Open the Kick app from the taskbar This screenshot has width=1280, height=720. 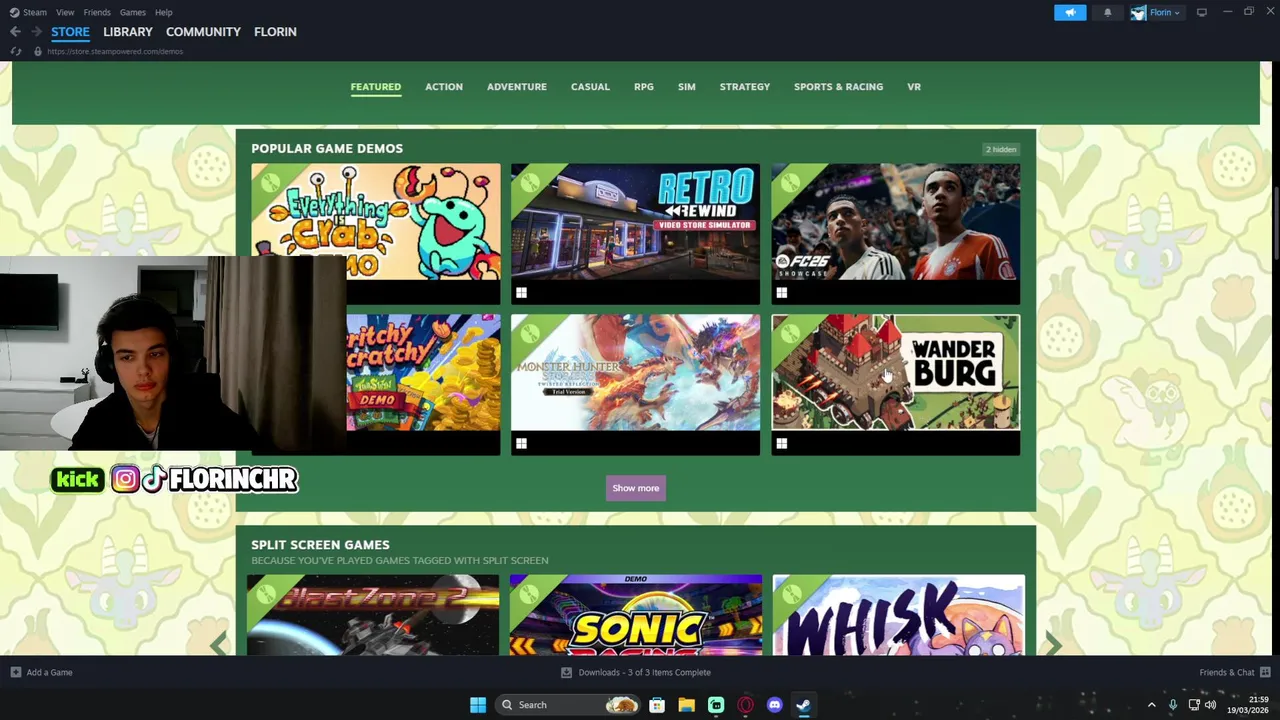716,705
